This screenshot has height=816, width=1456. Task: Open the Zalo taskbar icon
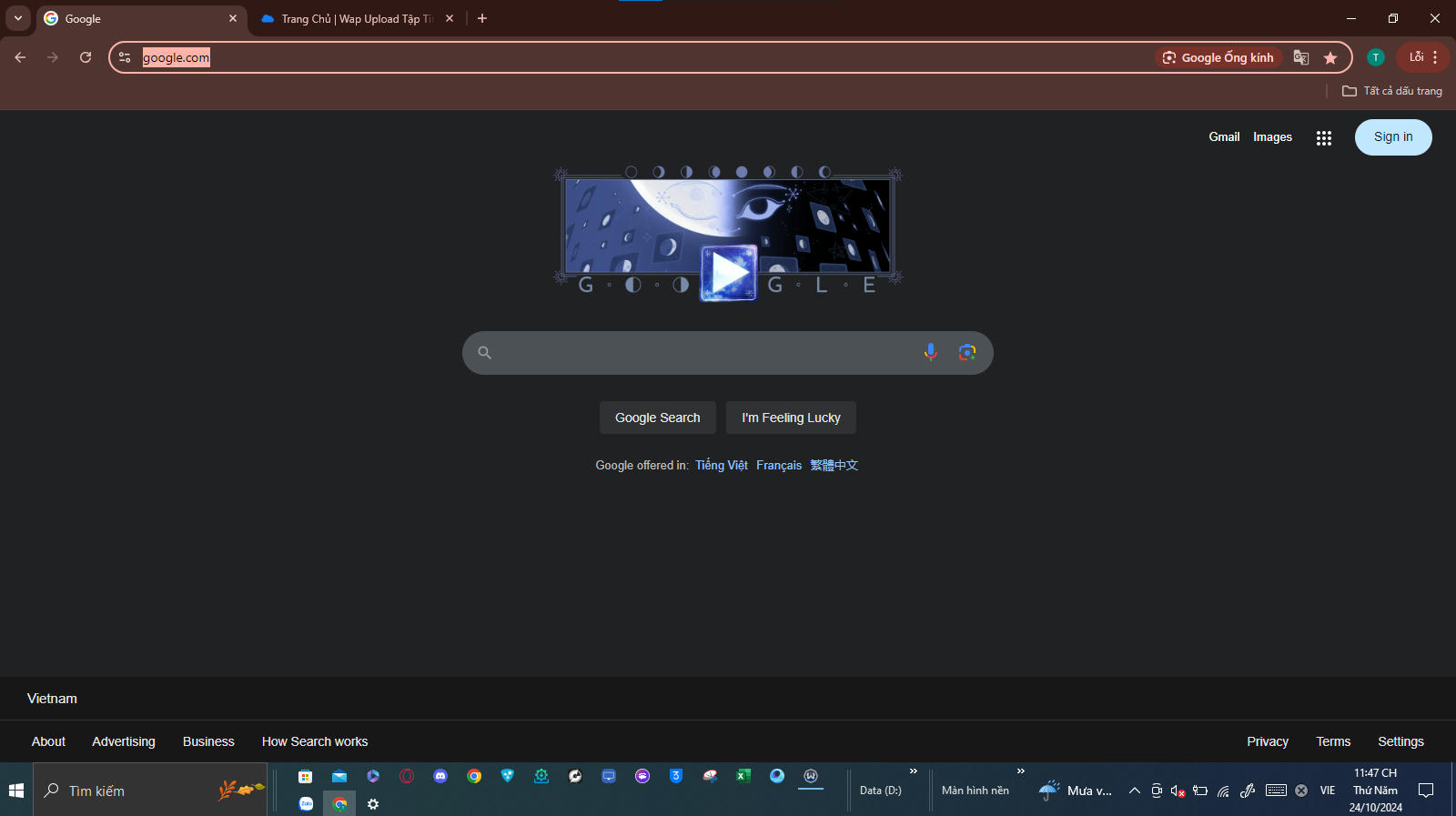click(x=306, y=804)
